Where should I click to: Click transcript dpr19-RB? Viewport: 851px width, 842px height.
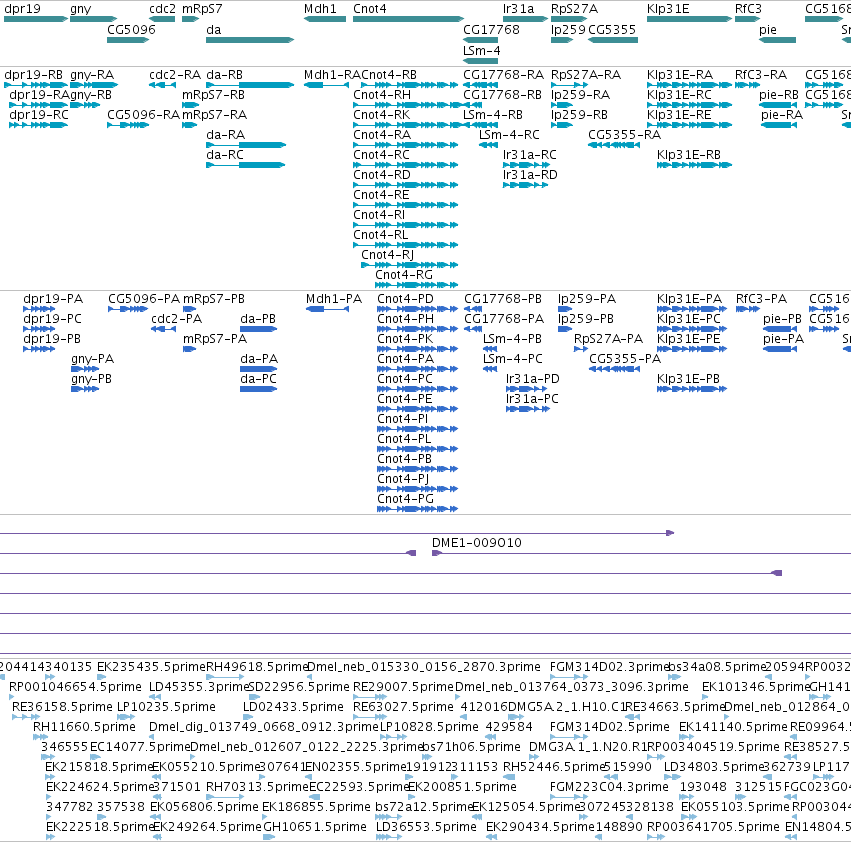(x=36, y=85)
